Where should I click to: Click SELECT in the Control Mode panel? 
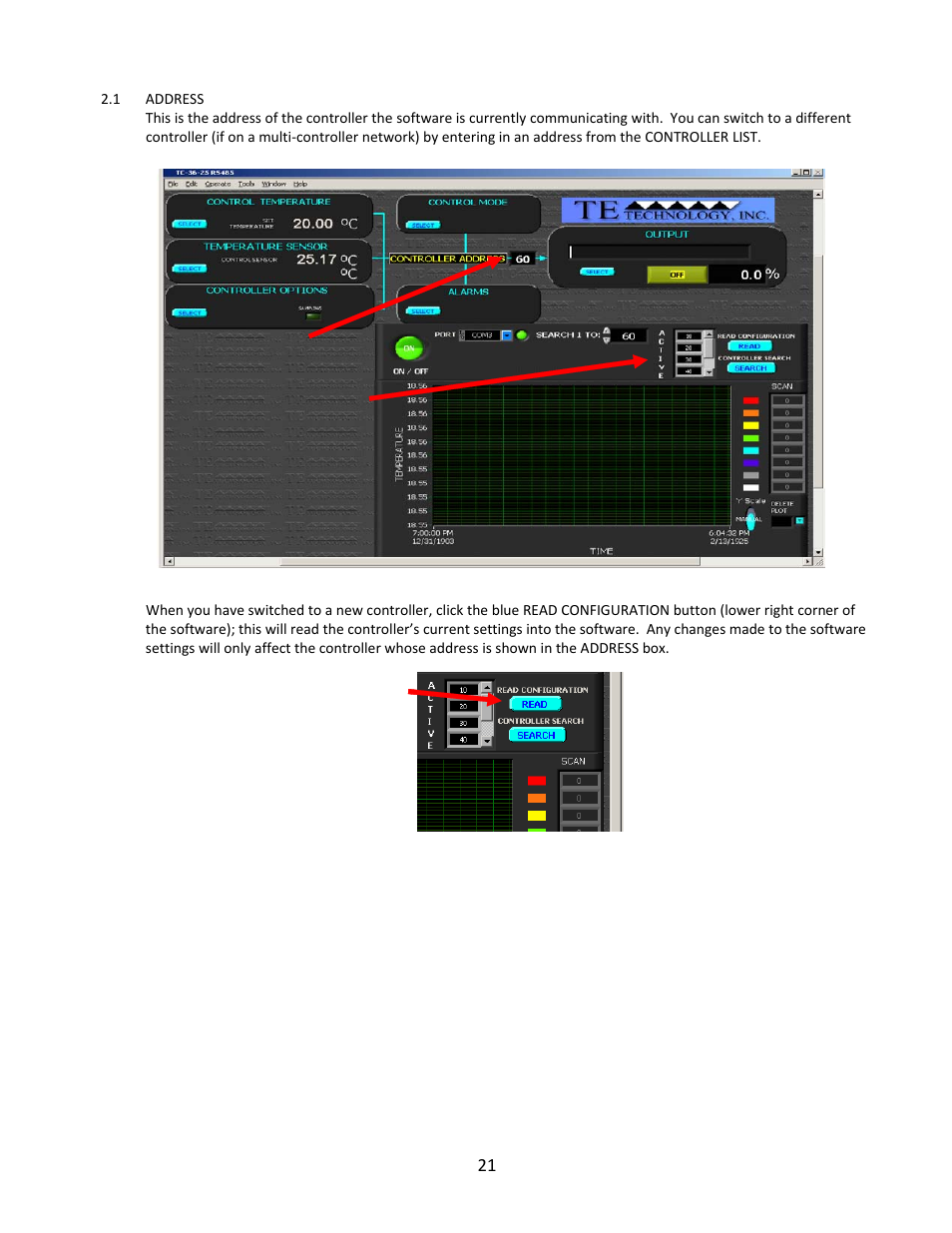[x=423, y=225]
